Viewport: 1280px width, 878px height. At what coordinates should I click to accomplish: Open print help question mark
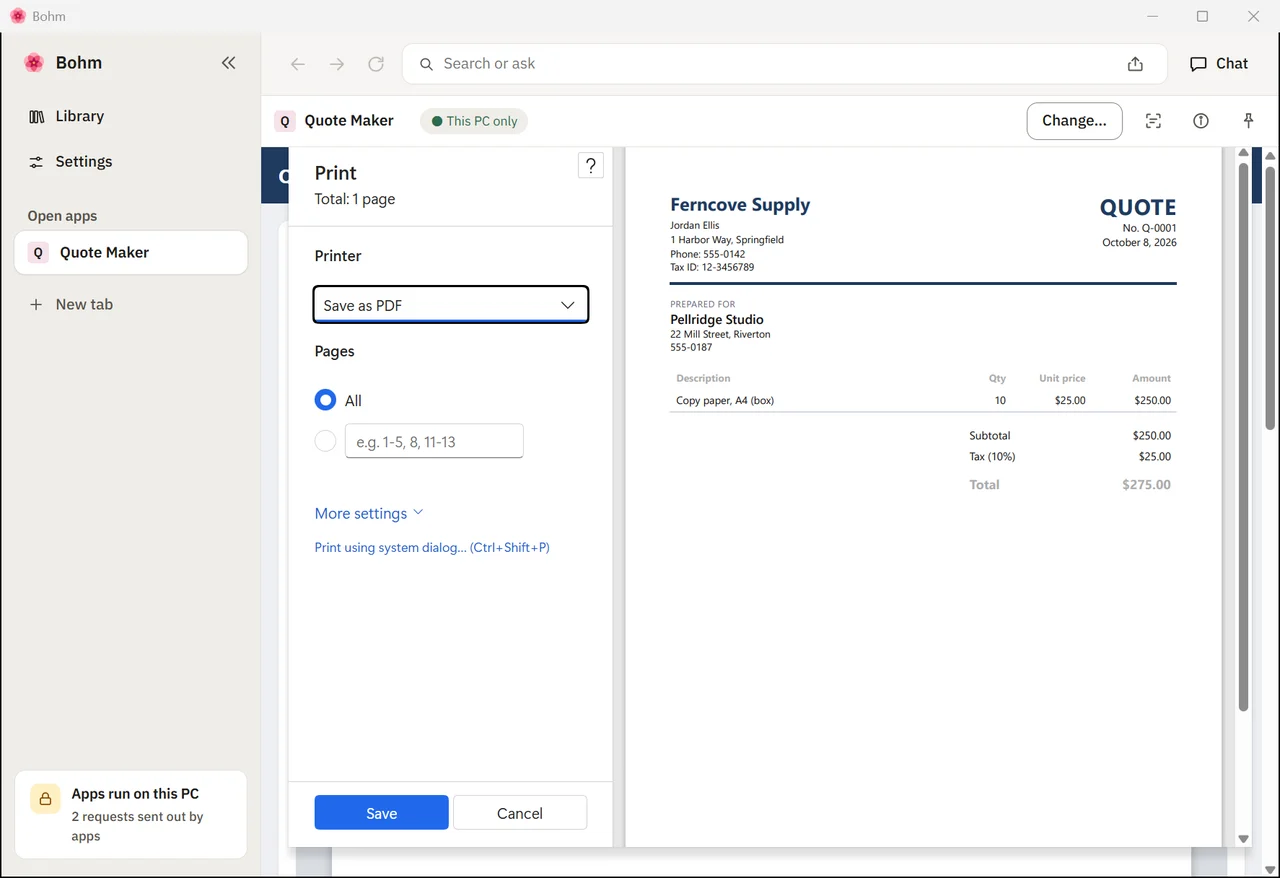click(591, 166)
